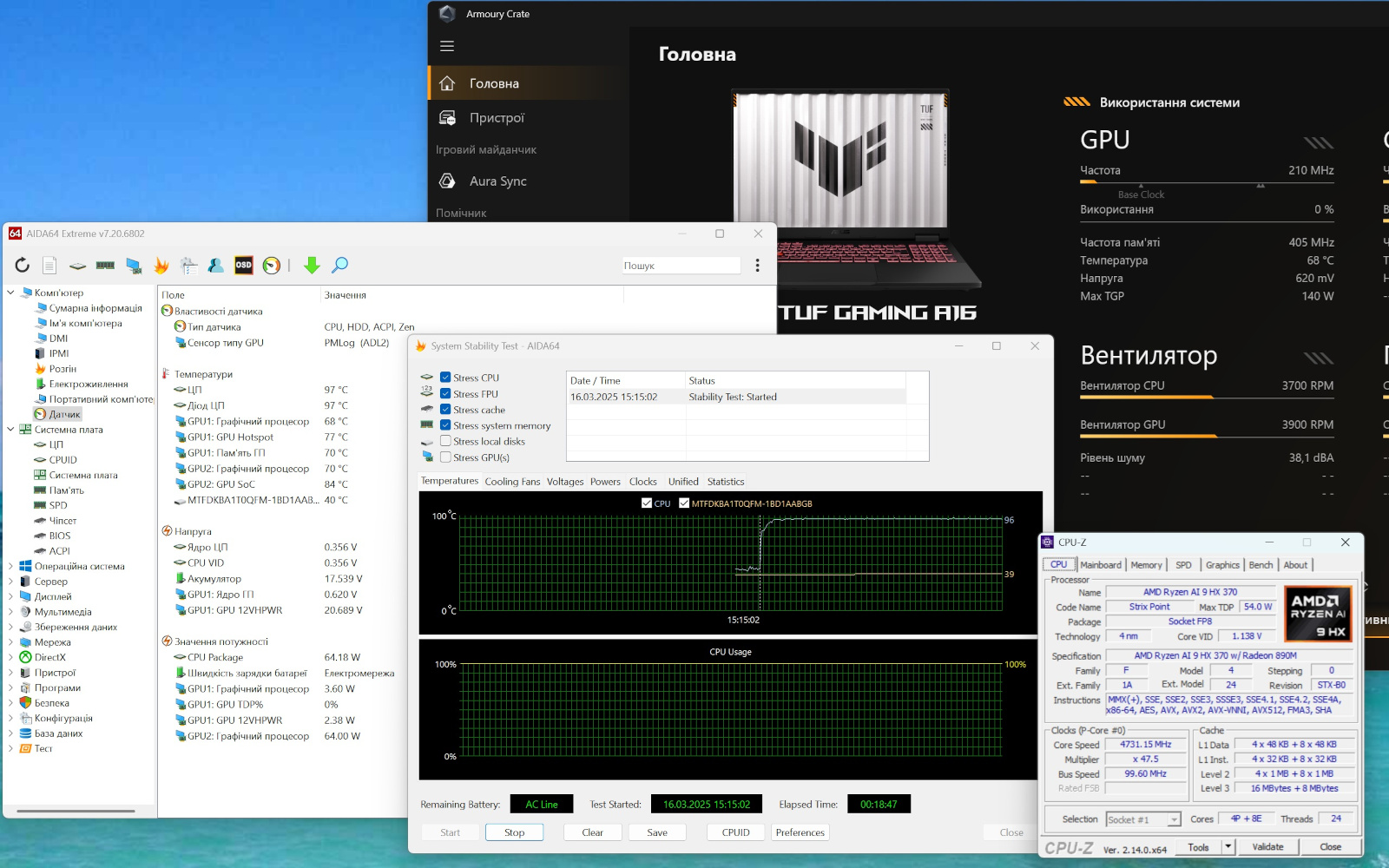This screenshot has height=868, width=1389.
Task: Click the preferences checklist gear icon in AIDA64
Action: click(188, 266)
